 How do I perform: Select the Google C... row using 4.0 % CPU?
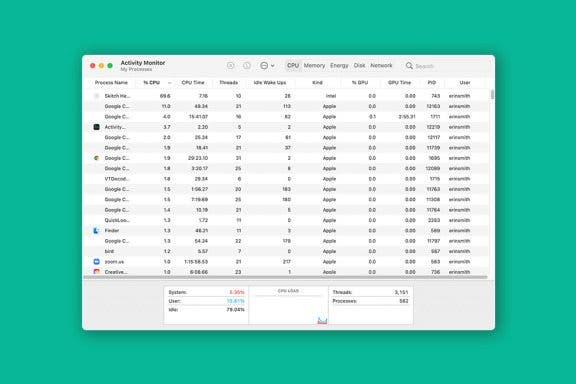click(286, 116)
